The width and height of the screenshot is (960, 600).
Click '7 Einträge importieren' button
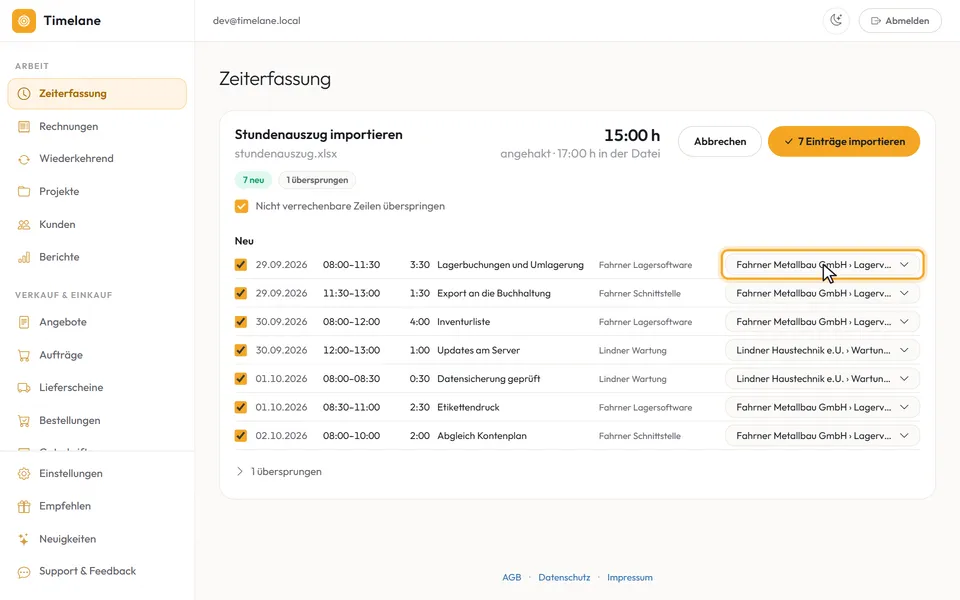(x=844, y=141)
